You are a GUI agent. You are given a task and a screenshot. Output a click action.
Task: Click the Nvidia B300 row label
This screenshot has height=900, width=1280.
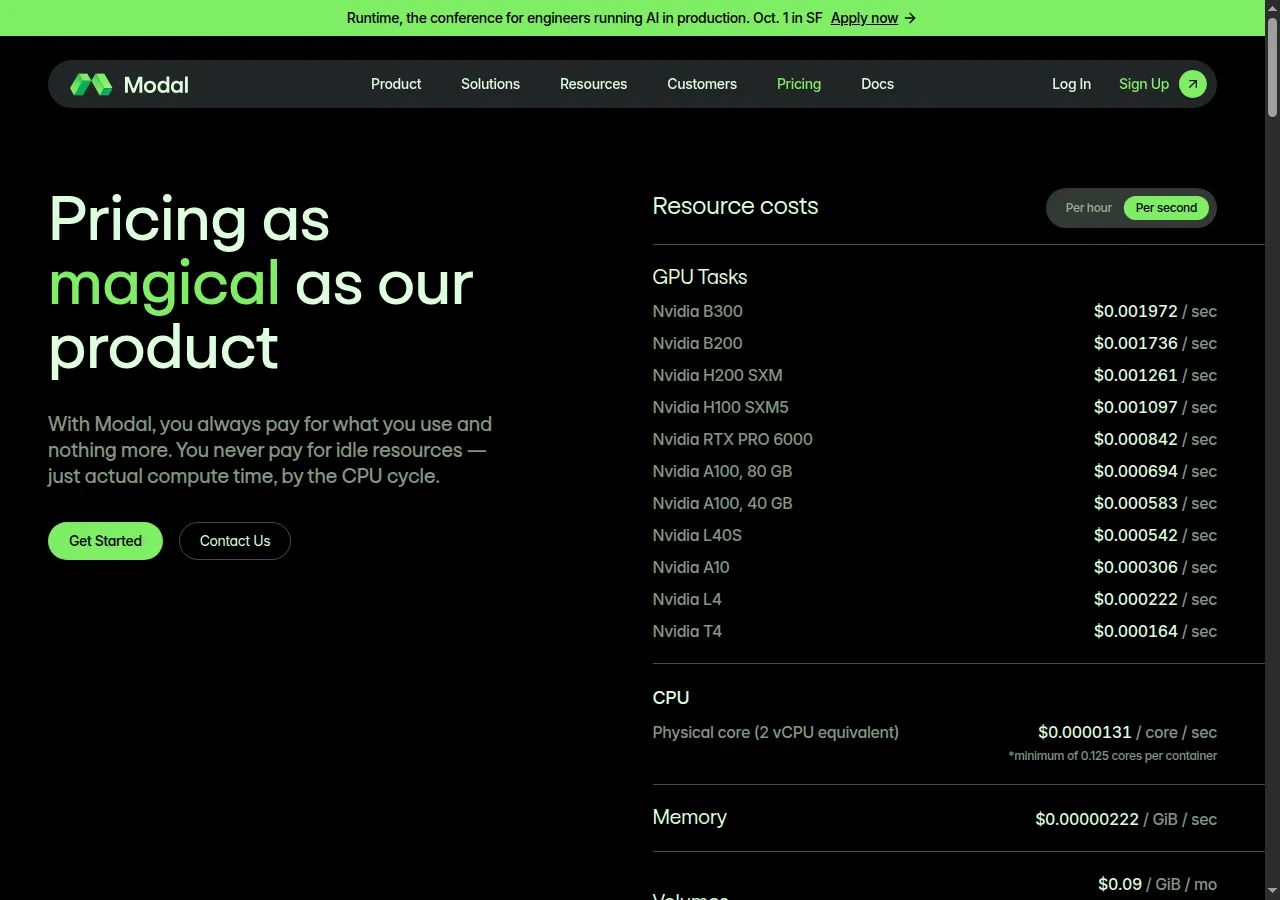[x=697, y=311]
